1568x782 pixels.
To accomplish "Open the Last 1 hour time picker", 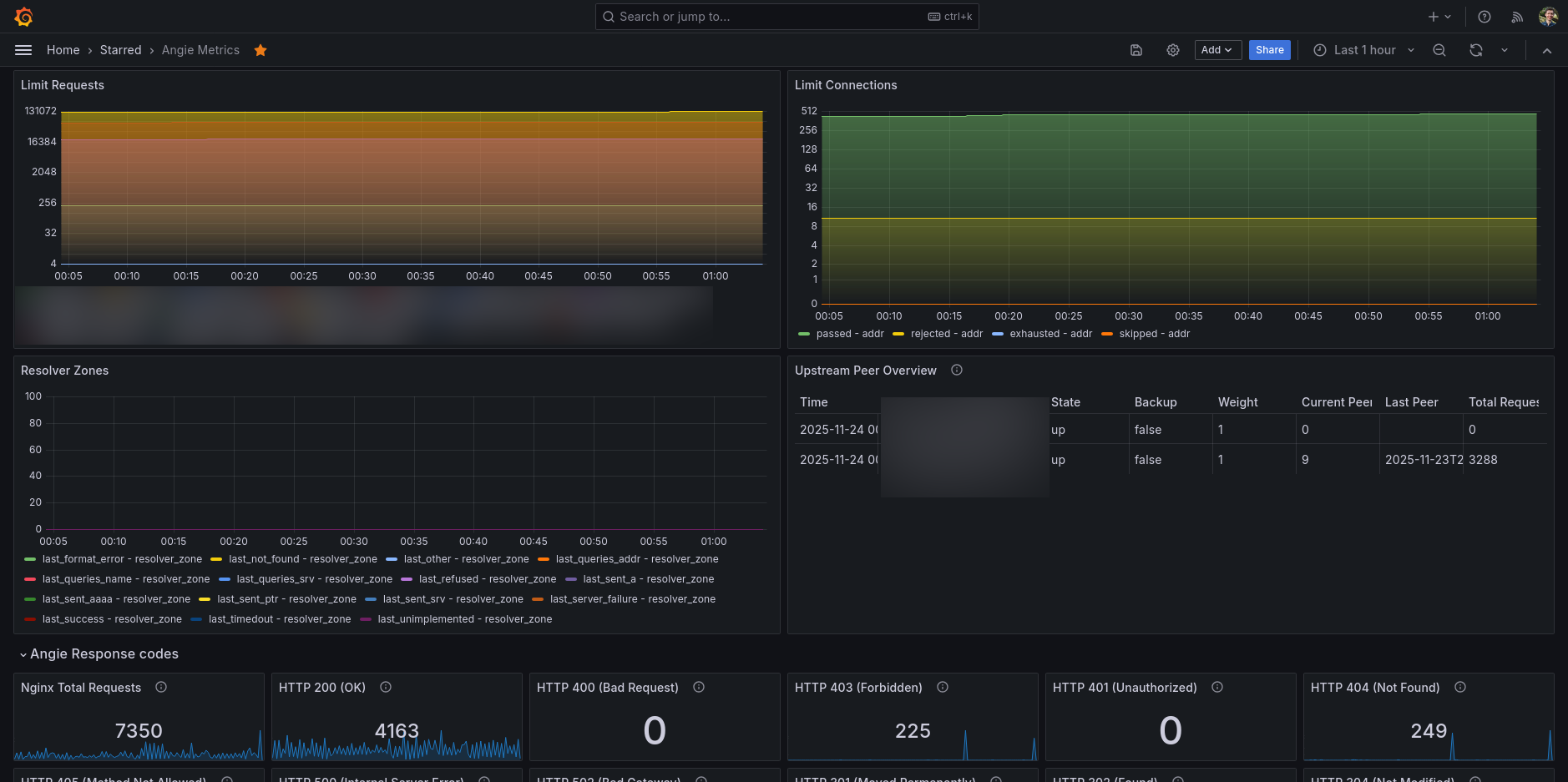I will click(1364, 50).
